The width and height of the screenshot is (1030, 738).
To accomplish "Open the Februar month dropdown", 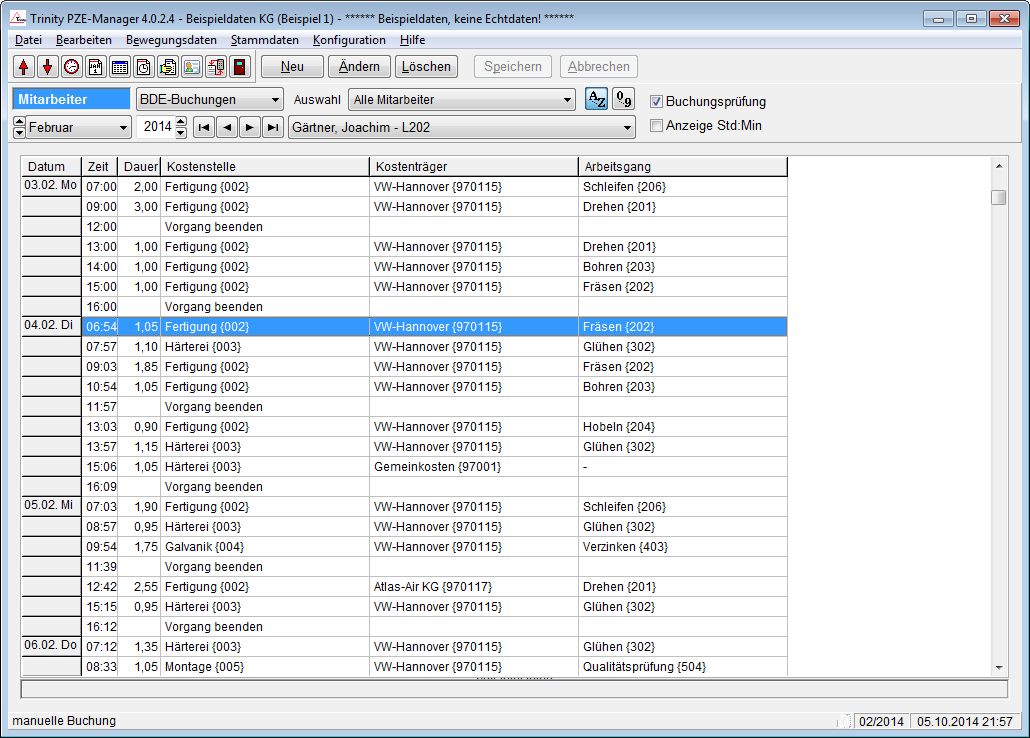I will tap(123, 127).
